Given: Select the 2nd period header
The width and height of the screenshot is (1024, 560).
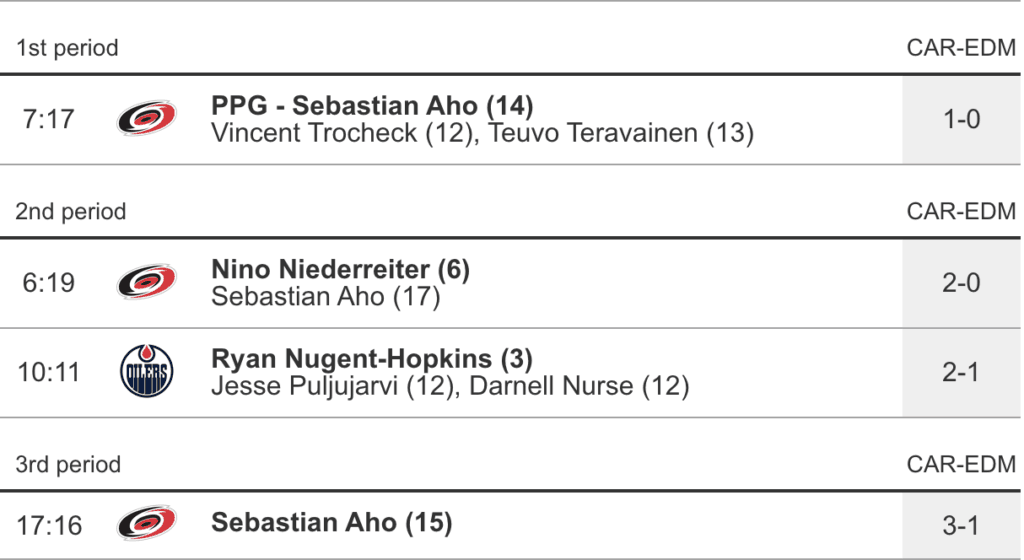Looking at the screenshot, I should (71, 211).
